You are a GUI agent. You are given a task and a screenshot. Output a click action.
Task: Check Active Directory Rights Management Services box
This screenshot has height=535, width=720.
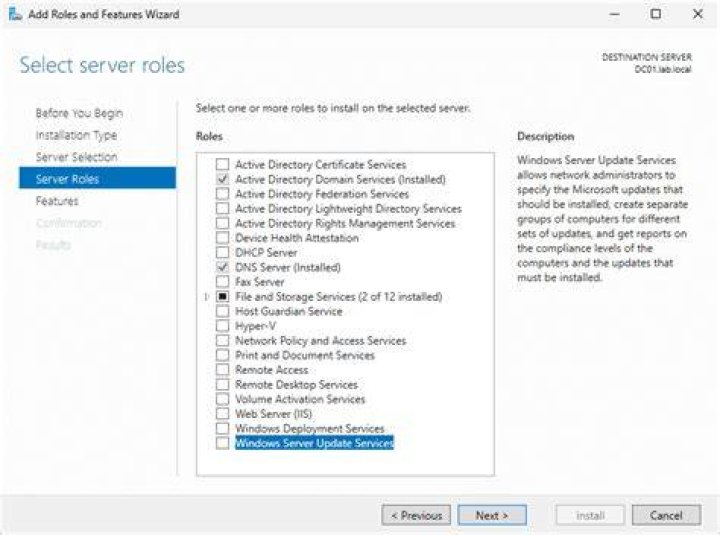click(222, 223)
